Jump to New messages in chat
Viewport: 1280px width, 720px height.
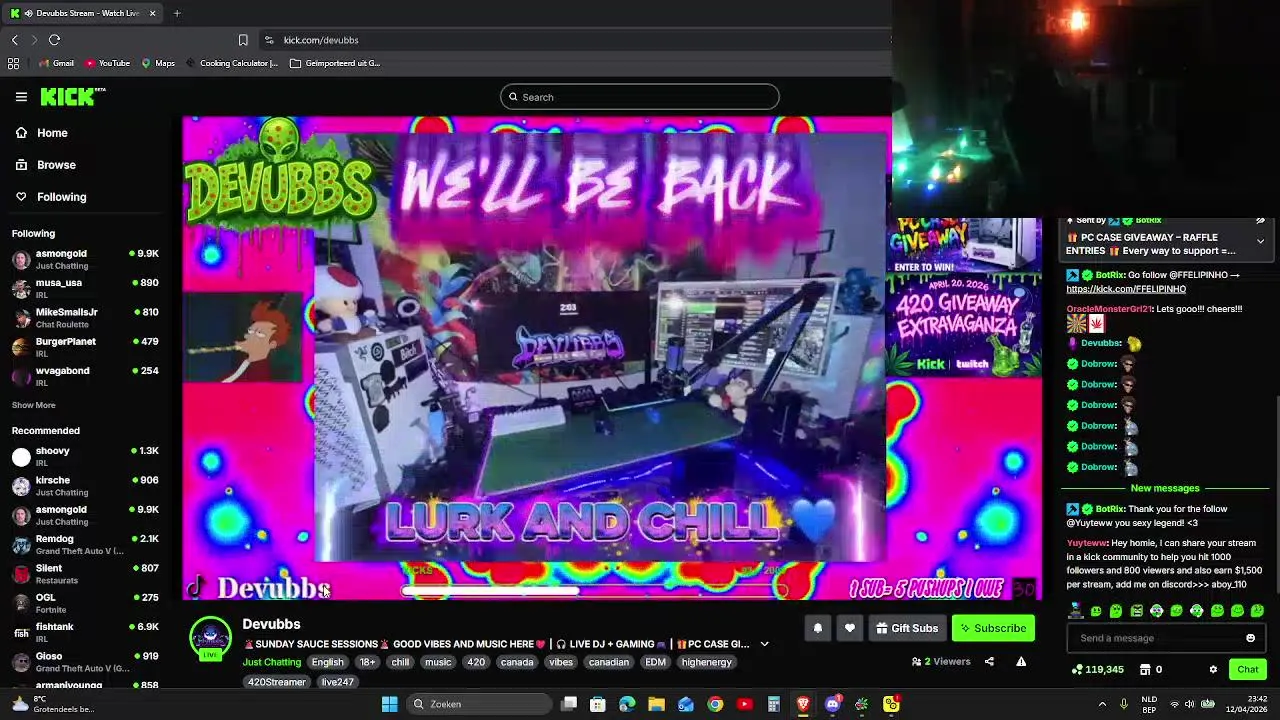tap(1164, 488)
